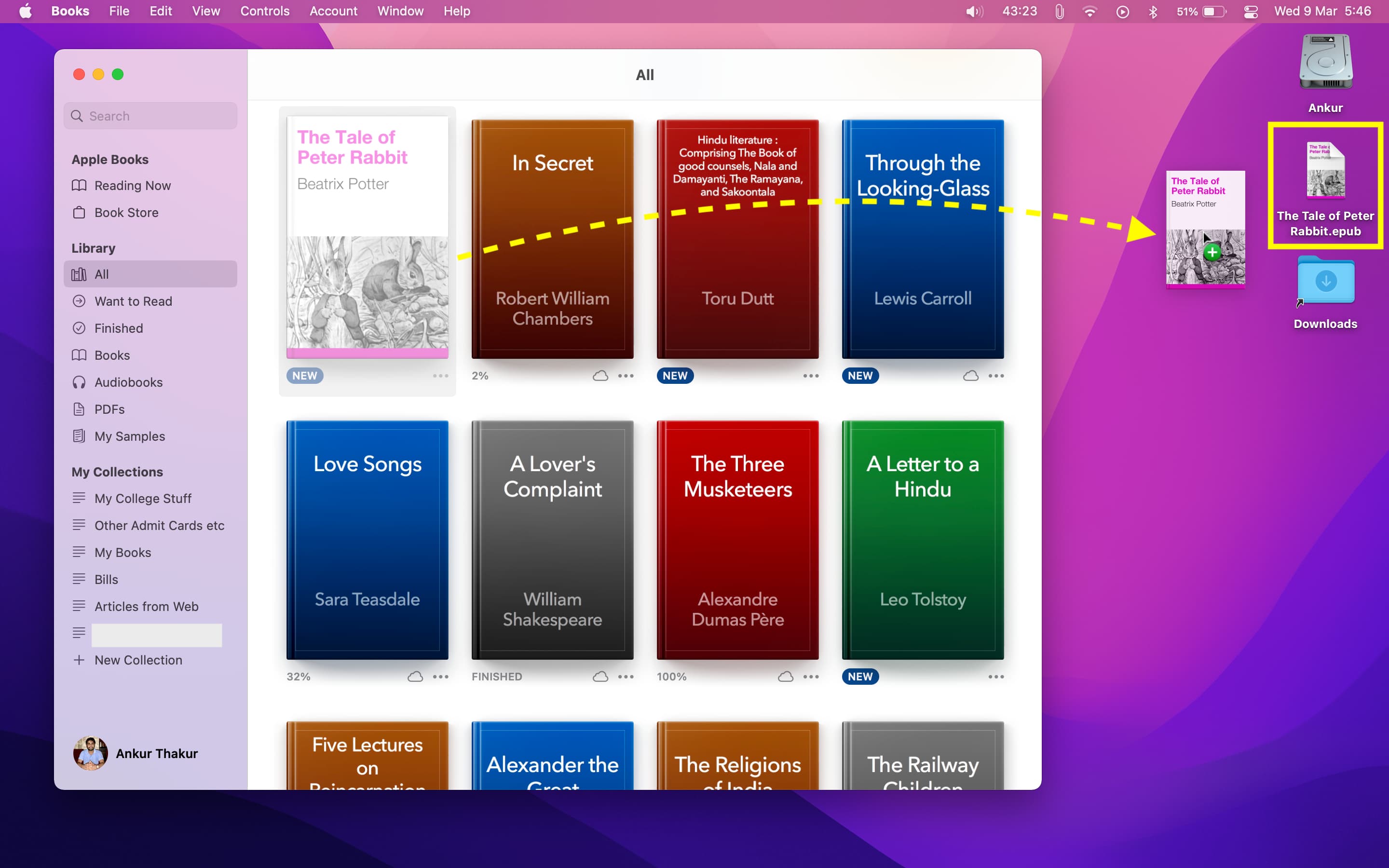Open the Reading Now section icon
The width and height of the screenshot is (1389, 868).
[x=79, y=186]
